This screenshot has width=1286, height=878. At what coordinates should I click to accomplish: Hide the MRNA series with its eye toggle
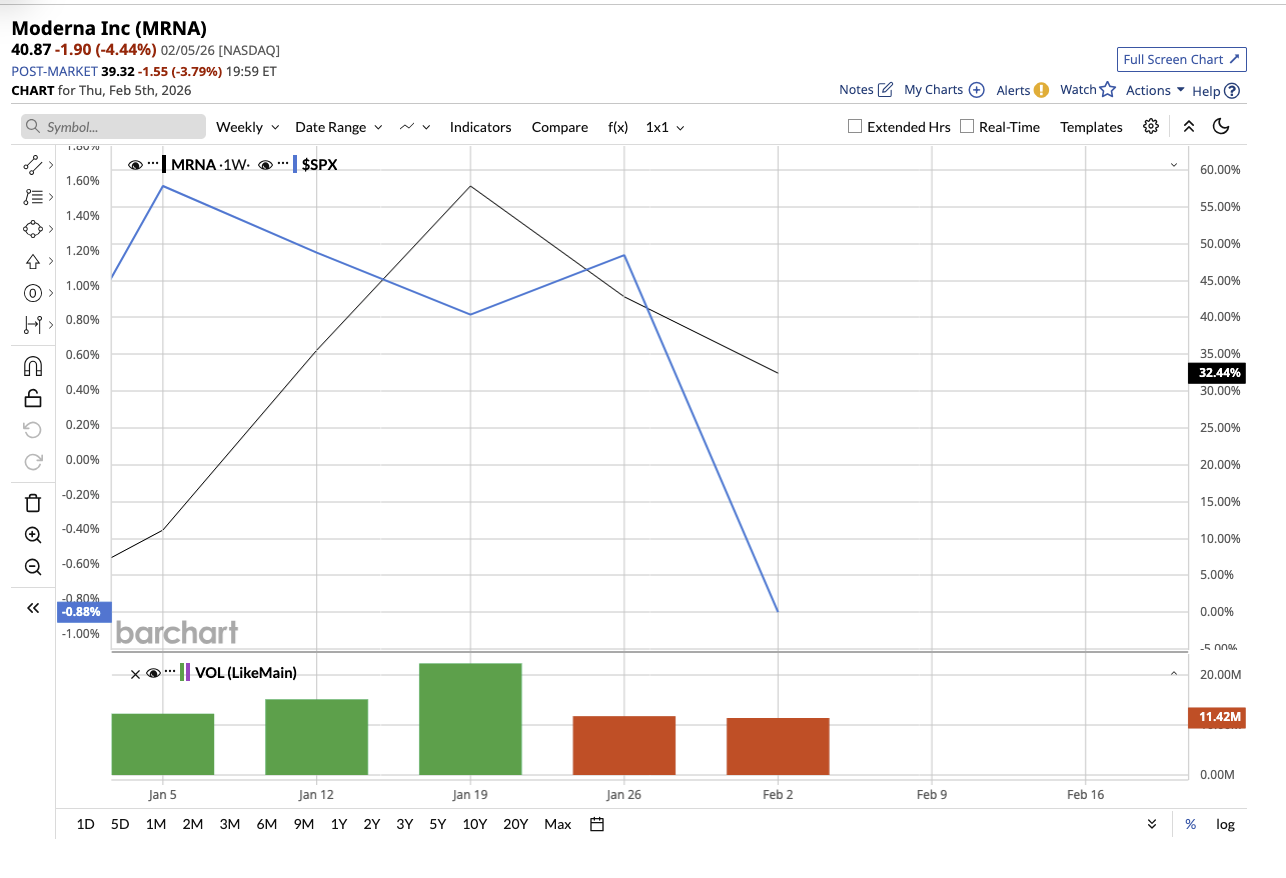135,164
